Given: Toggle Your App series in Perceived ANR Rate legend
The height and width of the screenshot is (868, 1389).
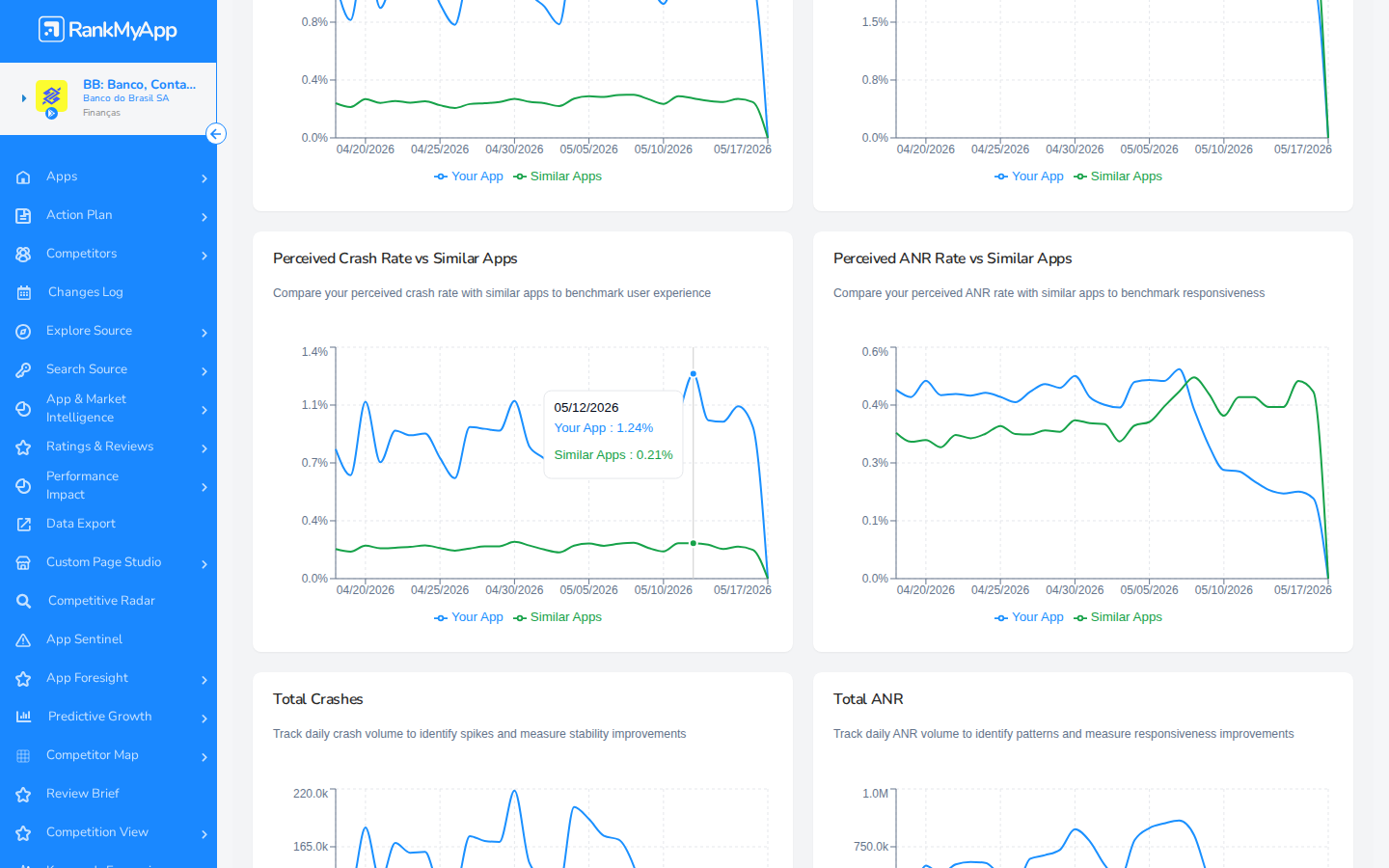Looking at the screenshot, I should click(x=1029, y=617).
